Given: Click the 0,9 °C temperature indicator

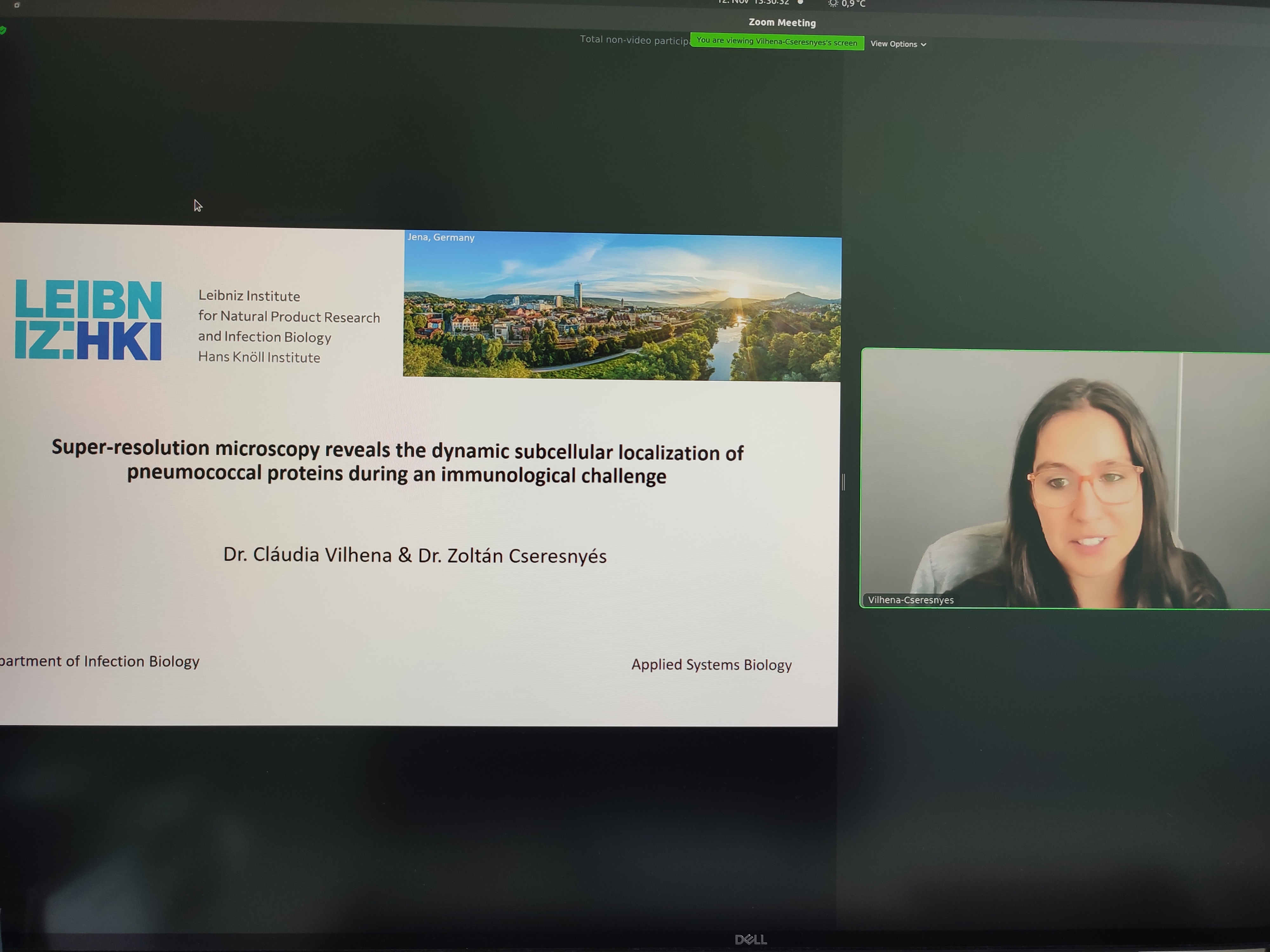Looking at the screenshot, I should 853,4.
